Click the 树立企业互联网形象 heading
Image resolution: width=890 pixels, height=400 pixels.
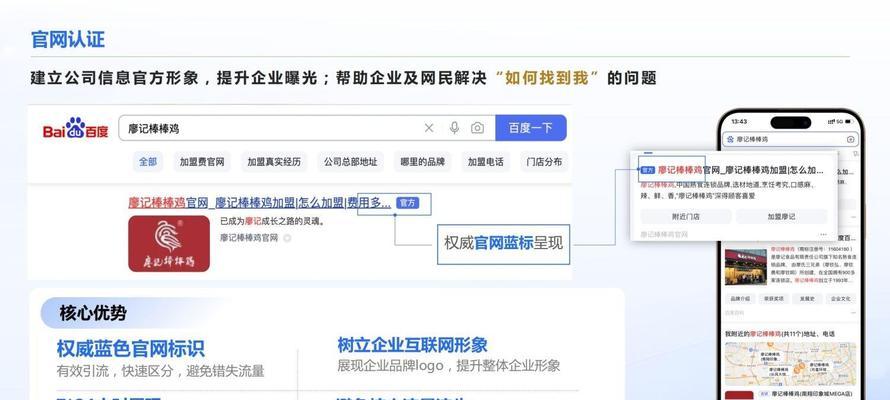coord(413,345)
